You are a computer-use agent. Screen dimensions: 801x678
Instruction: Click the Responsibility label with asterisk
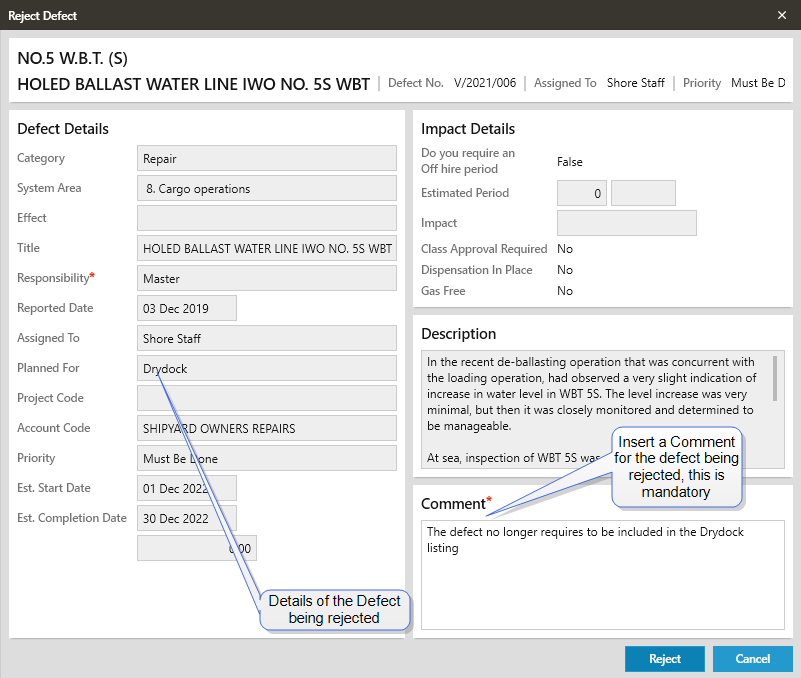point(56,278)
